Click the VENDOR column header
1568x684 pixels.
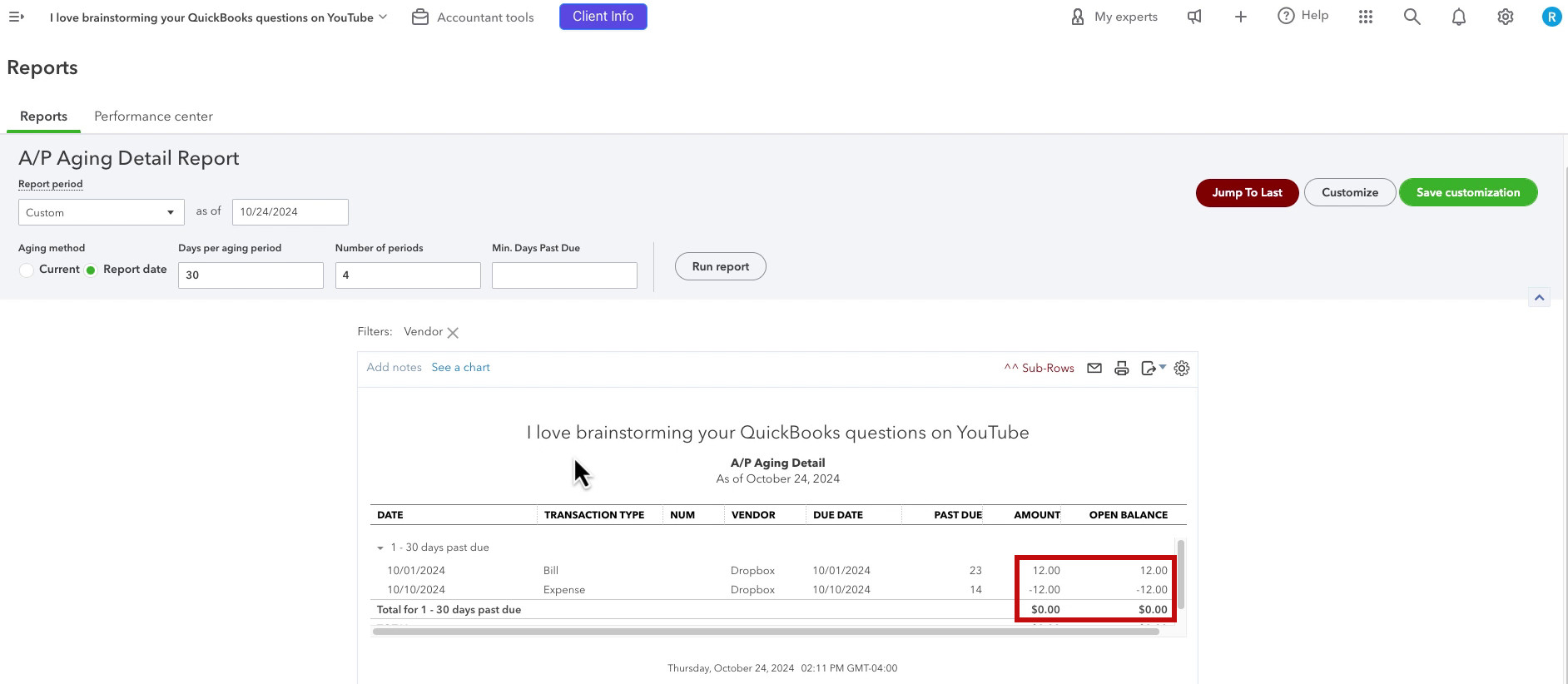(x=753, y=515)
